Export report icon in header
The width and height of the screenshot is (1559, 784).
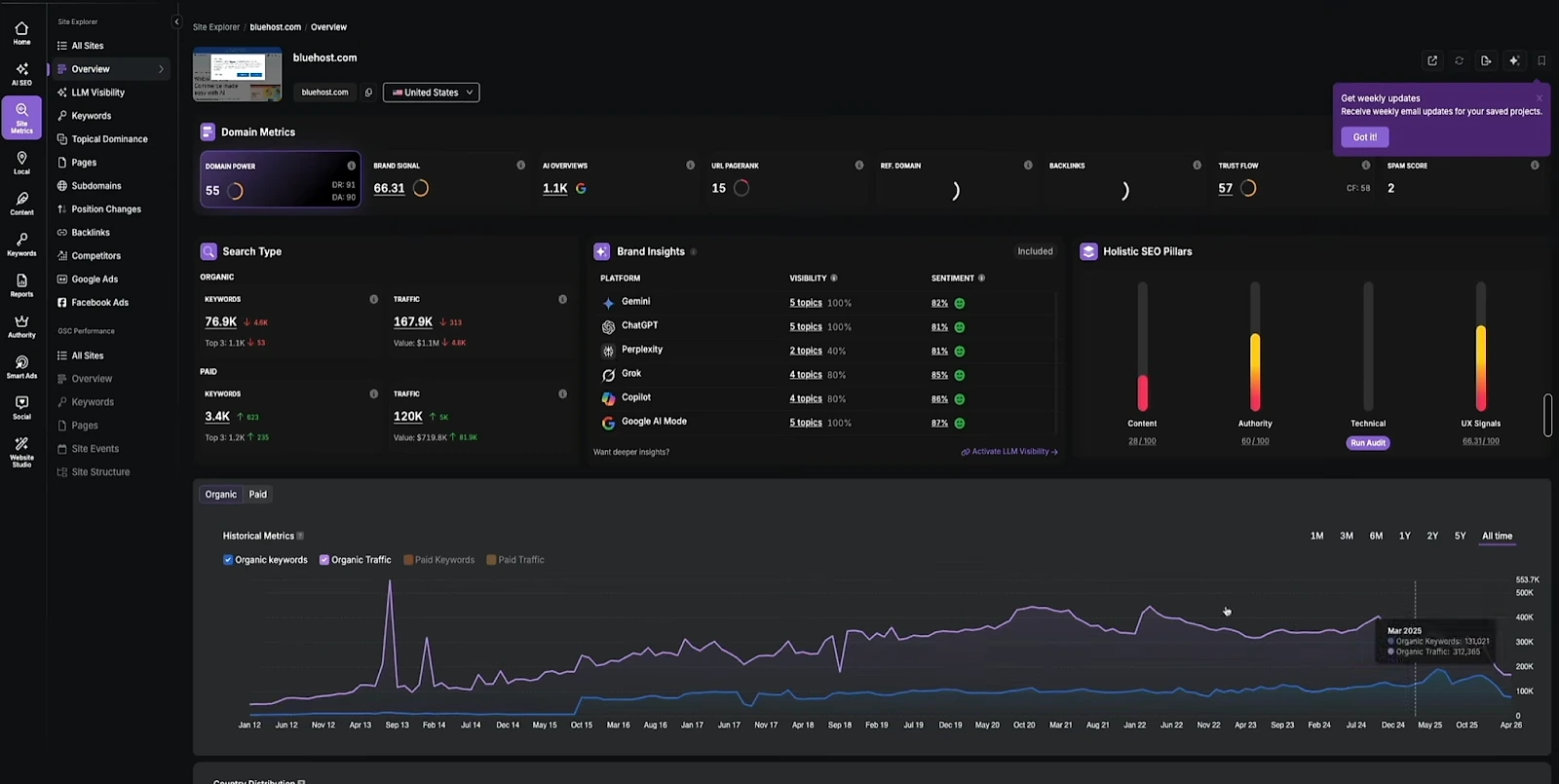tap(1486, 60)
